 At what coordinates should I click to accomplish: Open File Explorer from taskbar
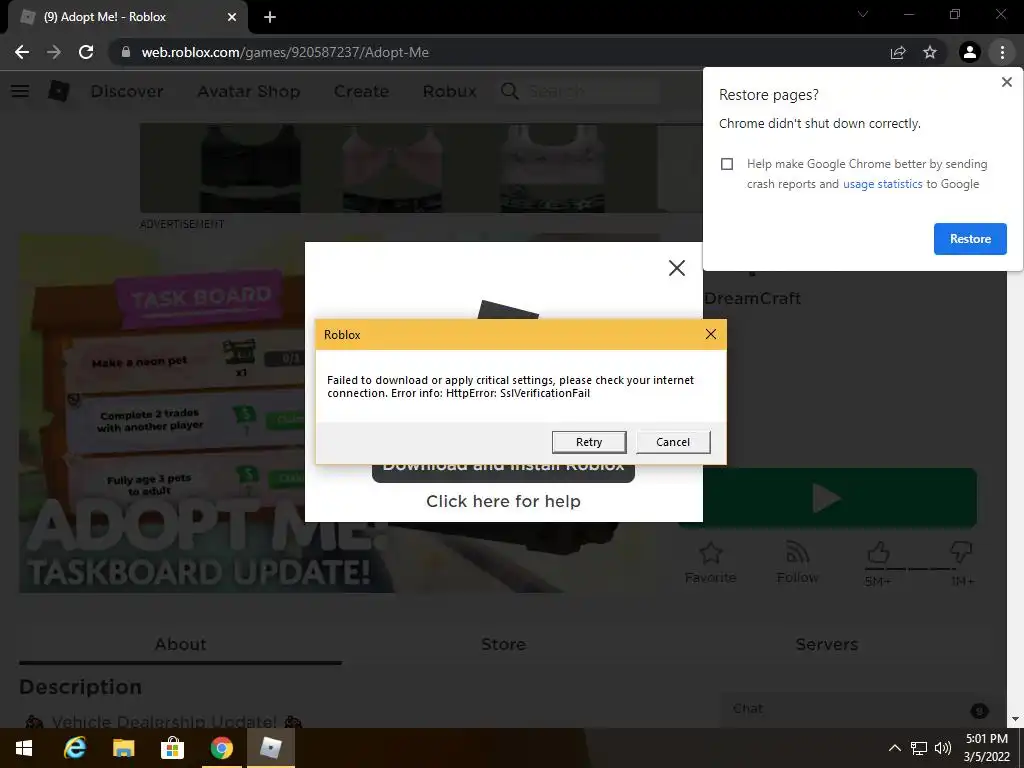coord(123,748)
